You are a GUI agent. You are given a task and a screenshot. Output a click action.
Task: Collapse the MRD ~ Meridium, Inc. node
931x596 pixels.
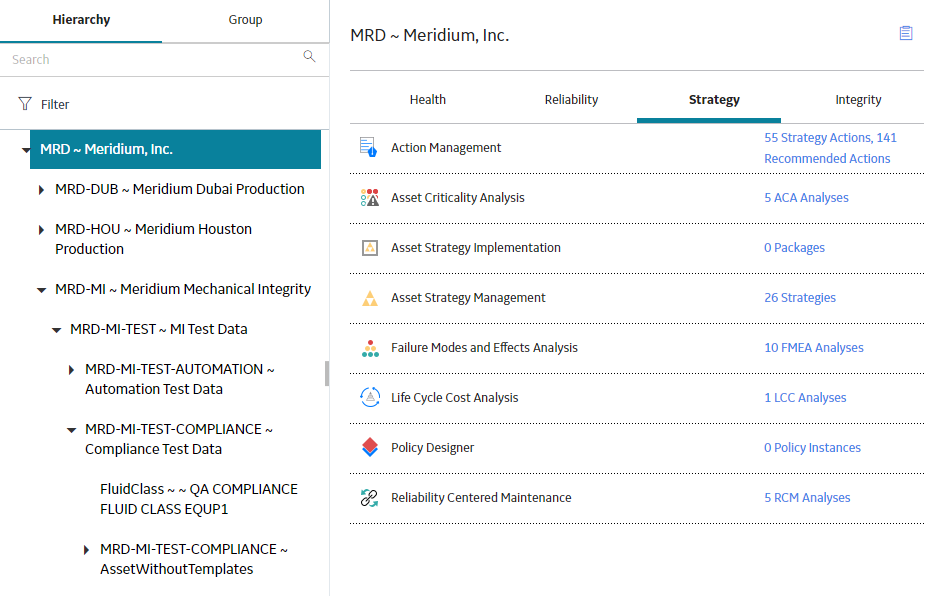pyautogui.click(x=26, y=150)
